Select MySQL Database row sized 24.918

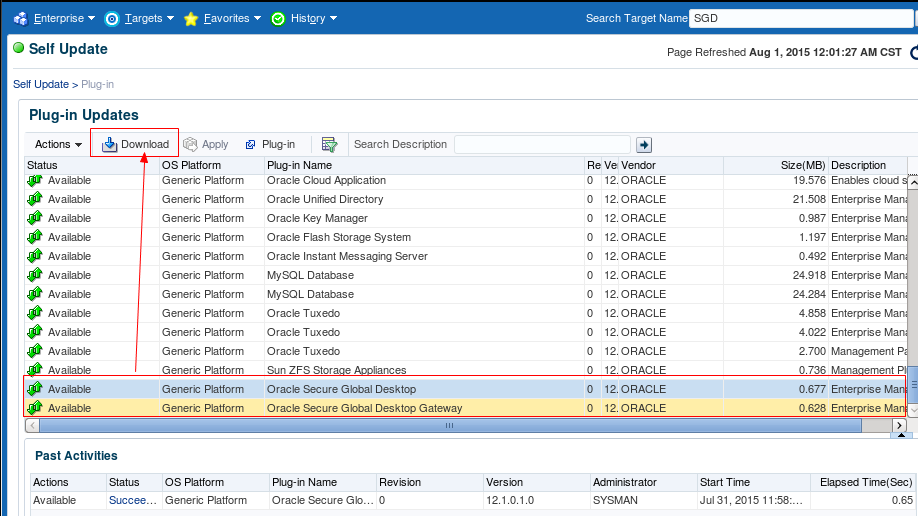point(466,275)
